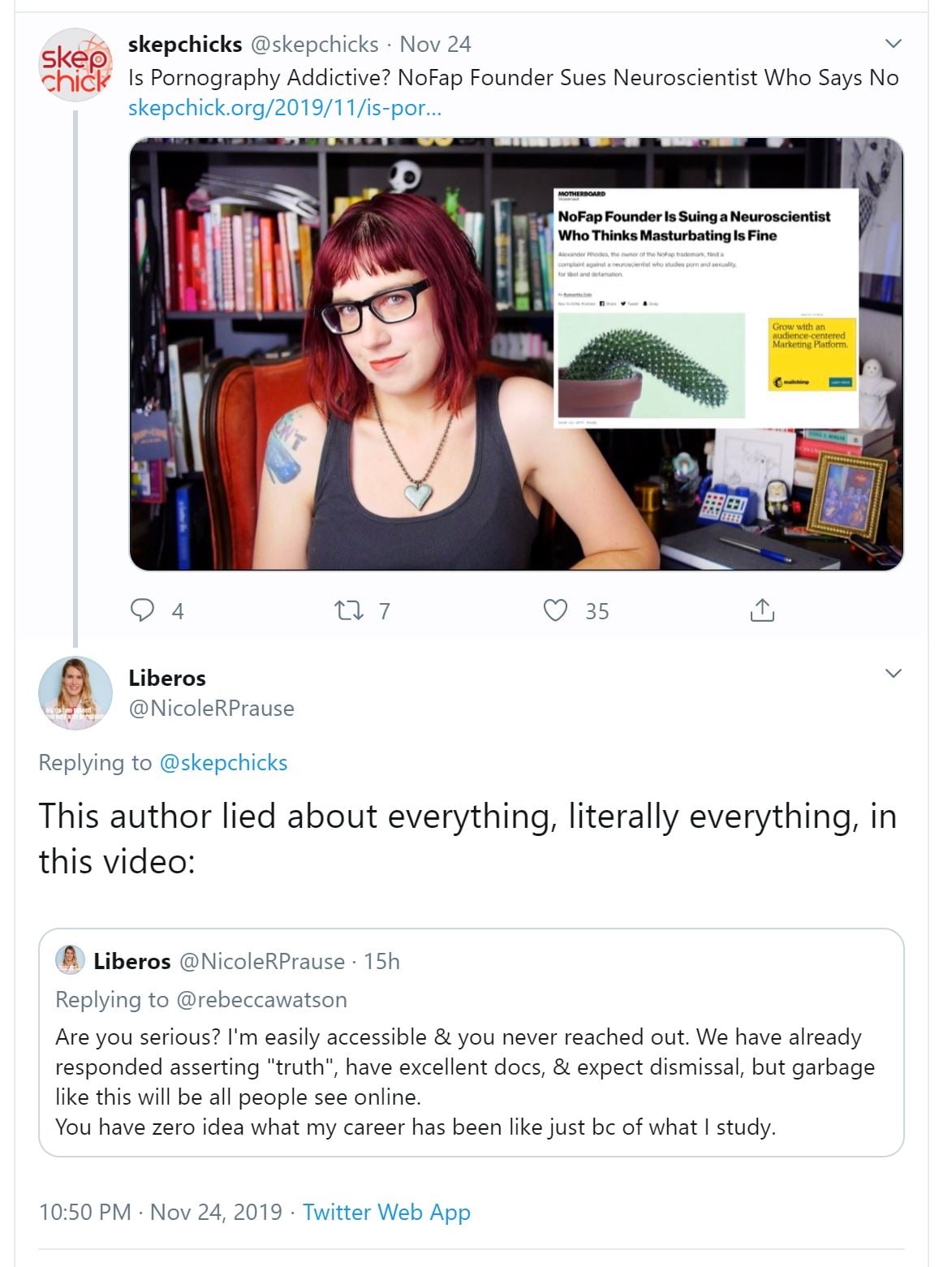
Task: Open the @NicoleRPrause handle under Liberos
Action: pos(211,708)
